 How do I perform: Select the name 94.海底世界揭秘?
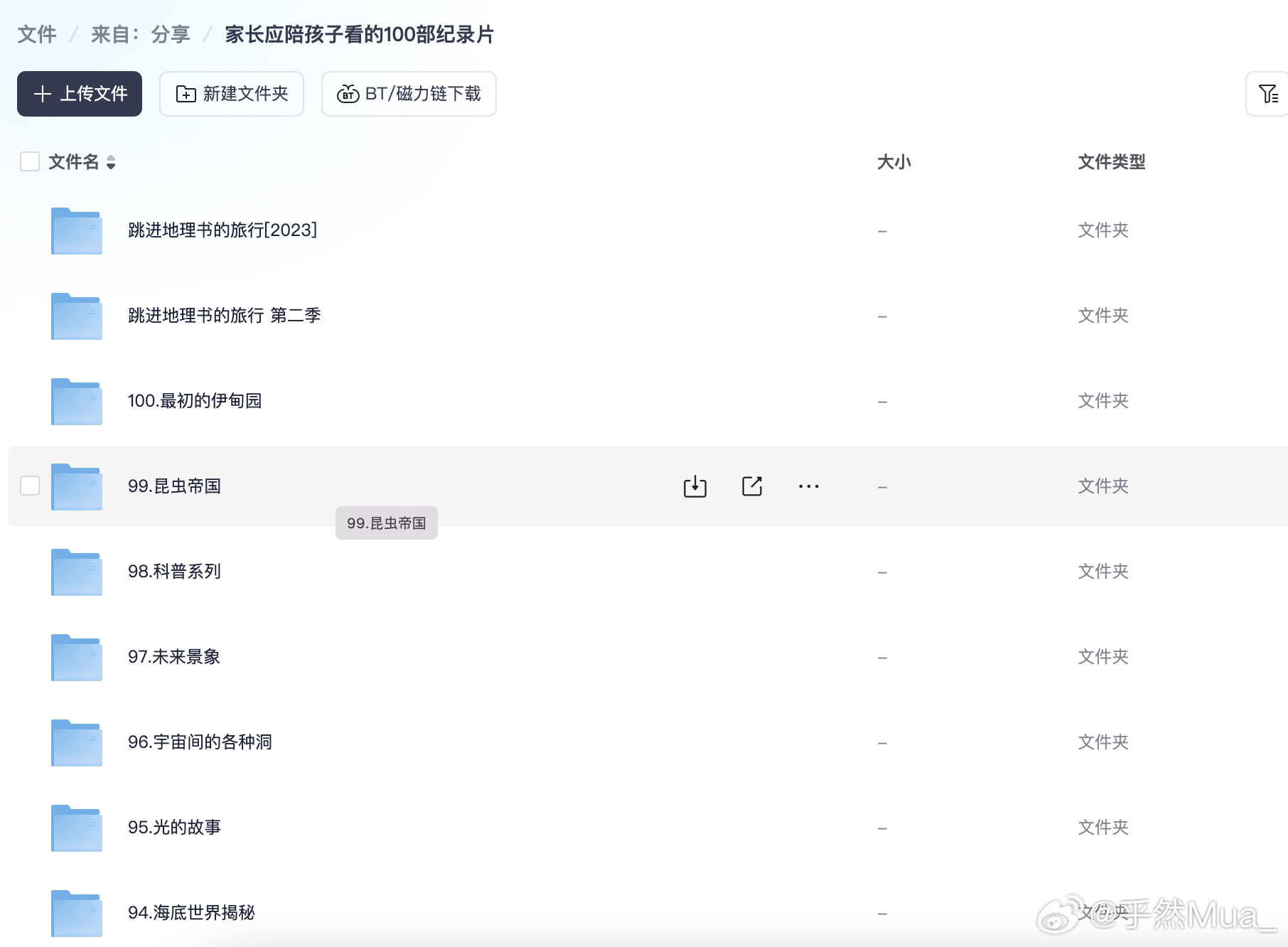[x=191, y=913]
